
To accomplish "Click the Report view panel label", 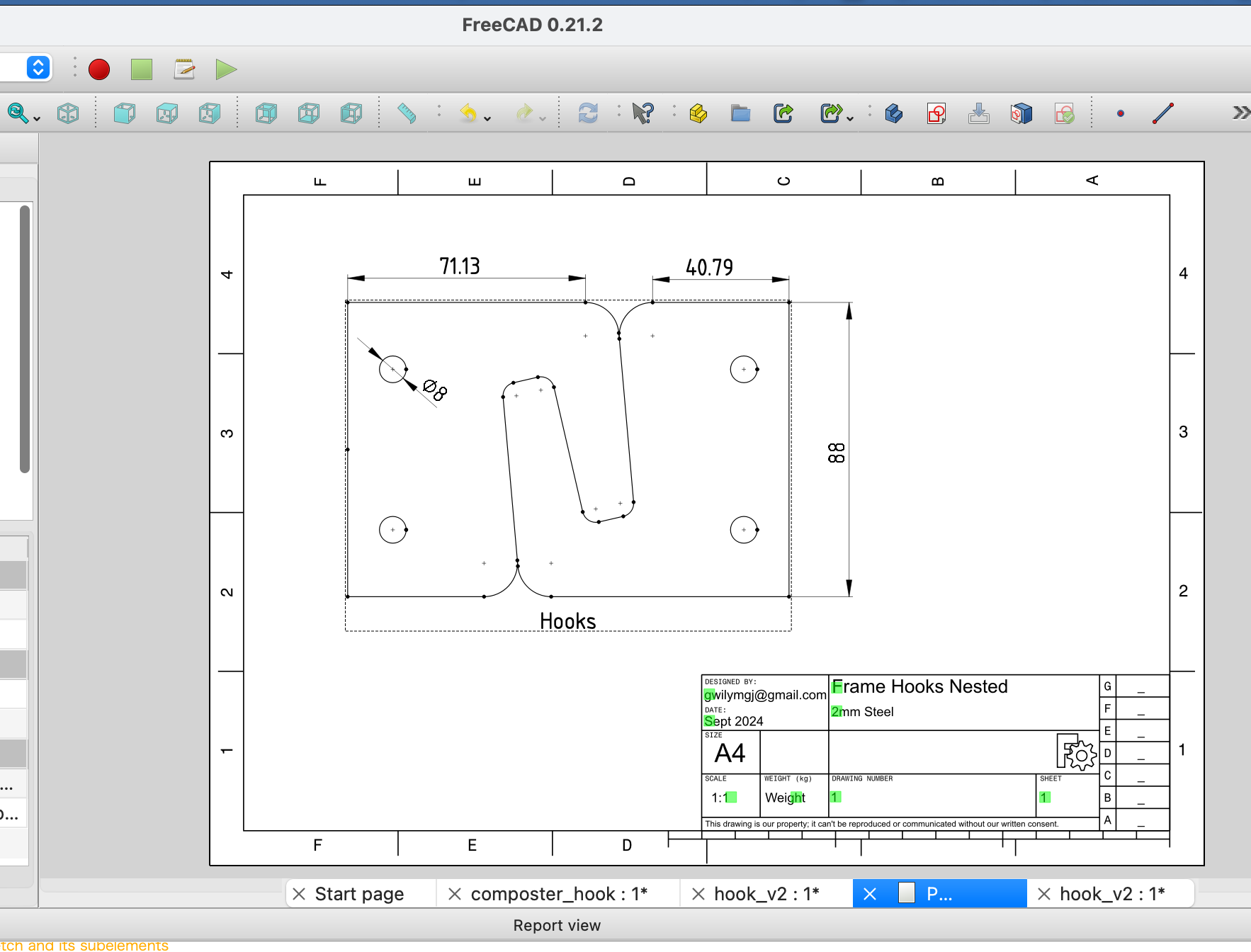I will (x=557, y=925).
